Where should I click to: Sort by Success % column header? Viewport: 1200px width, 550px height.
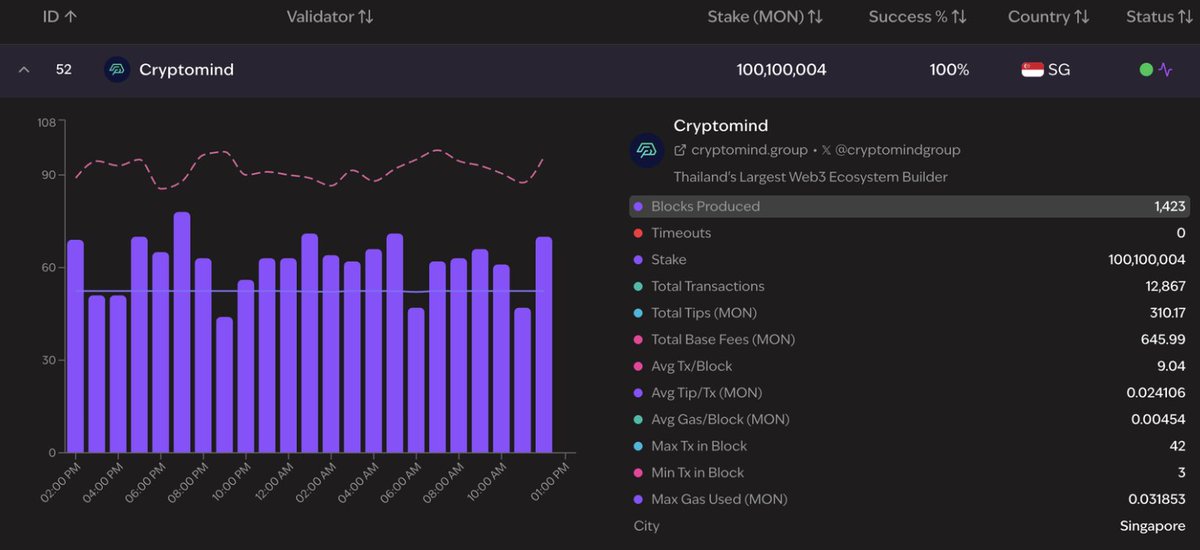click(917, 16)
